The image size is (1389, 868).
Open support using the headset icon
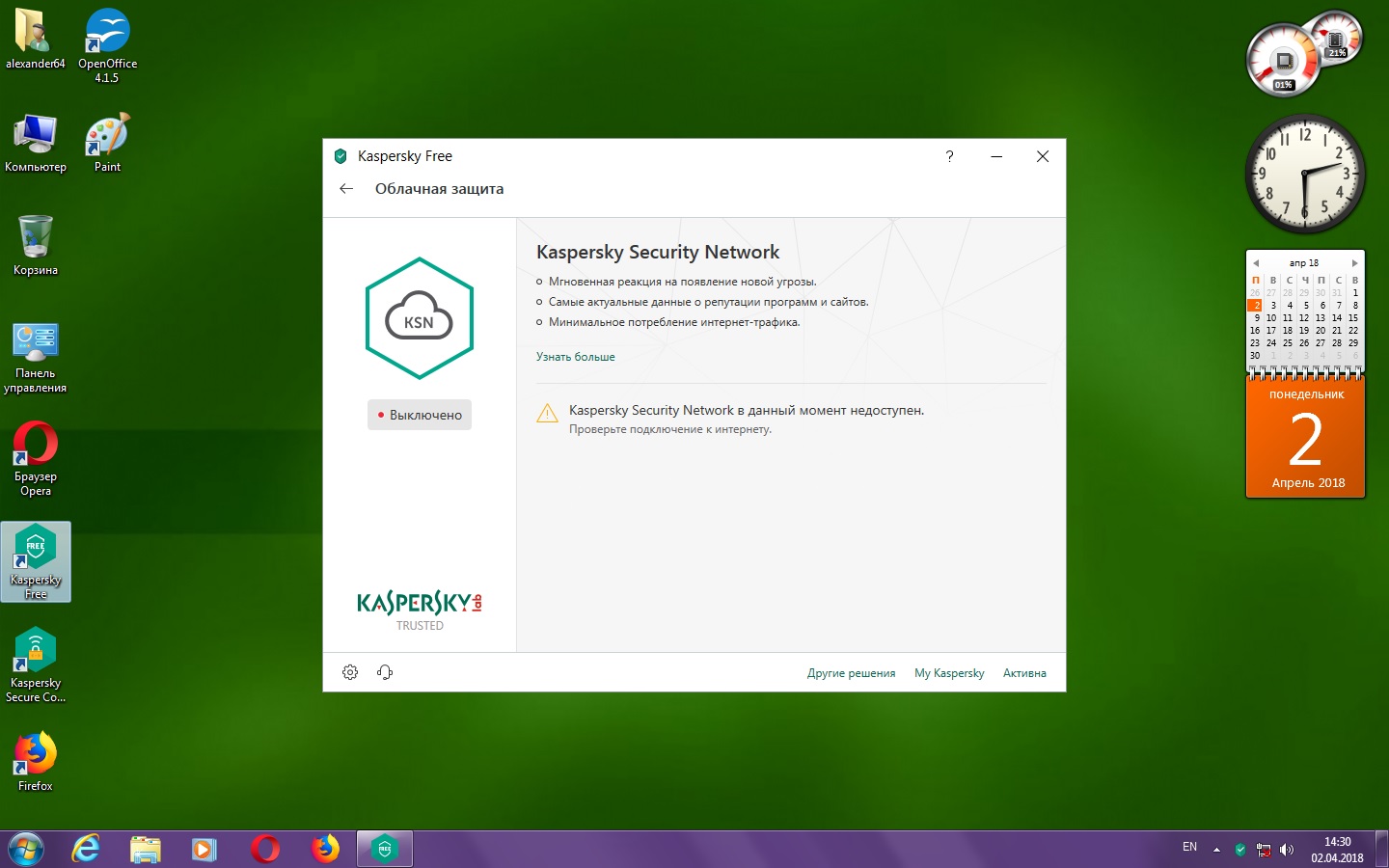385,672
